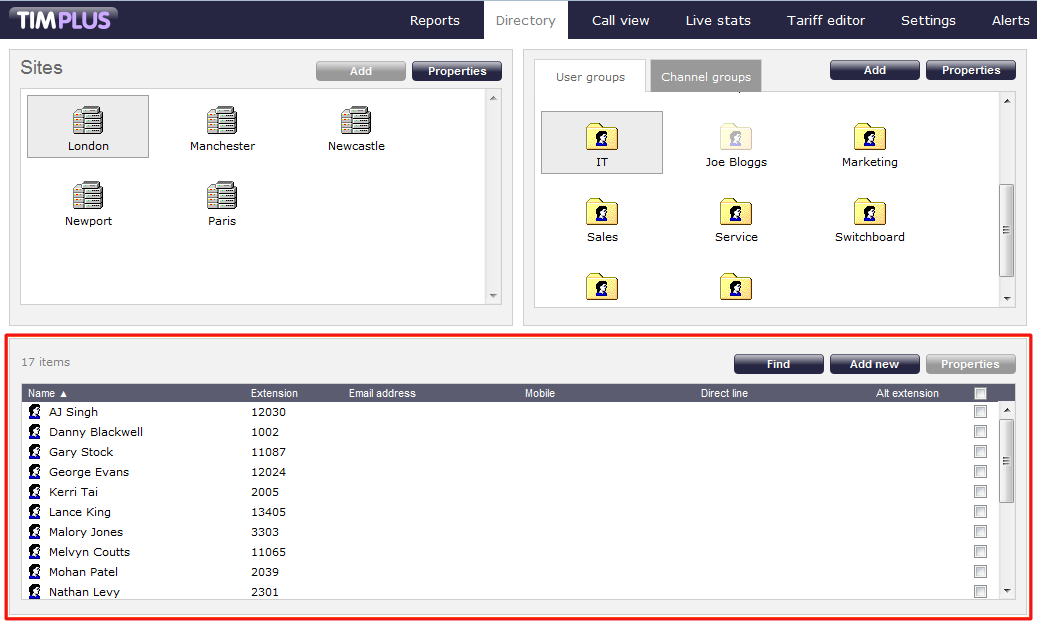This screenshot has height=628, width=1037.
Task: Click the Newport site icon
Action: point(88,197)
